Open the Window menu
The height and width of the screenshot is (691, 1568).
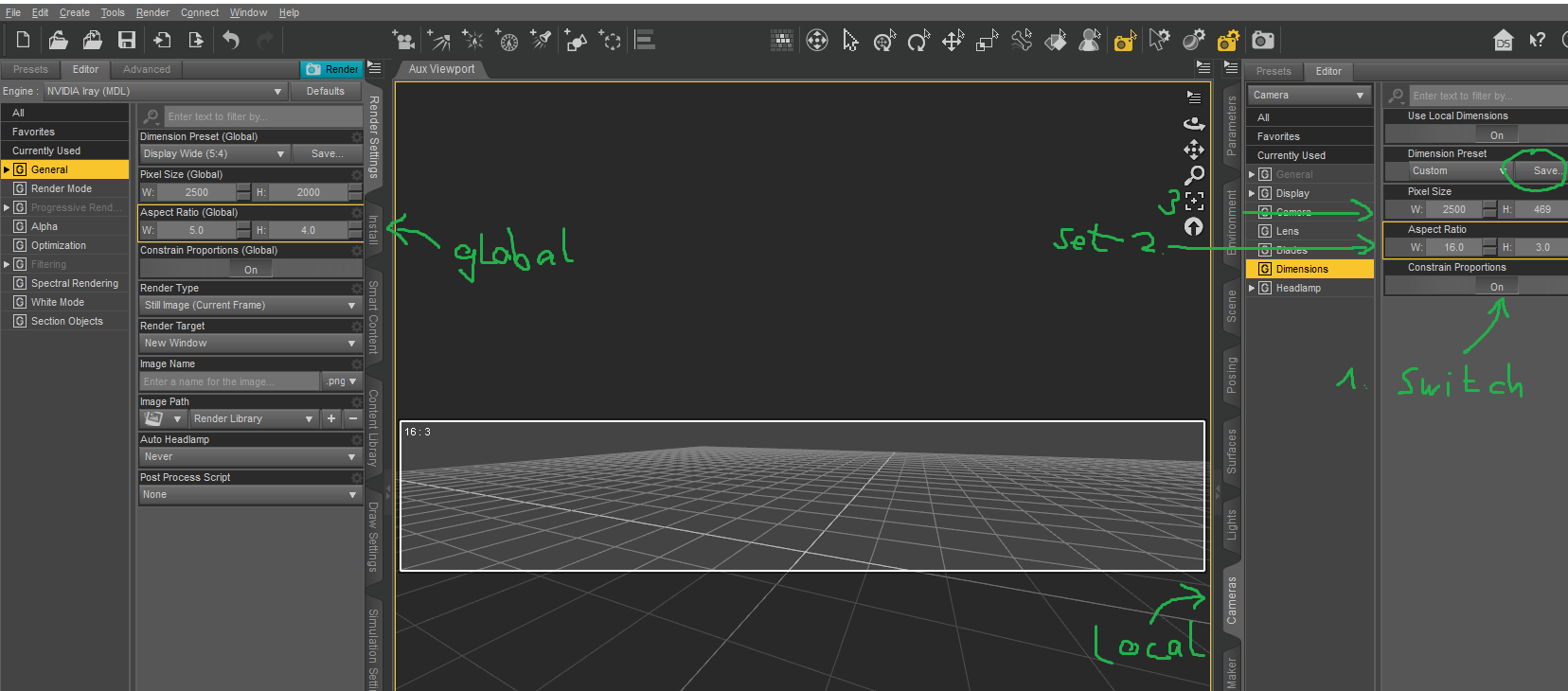248,12
